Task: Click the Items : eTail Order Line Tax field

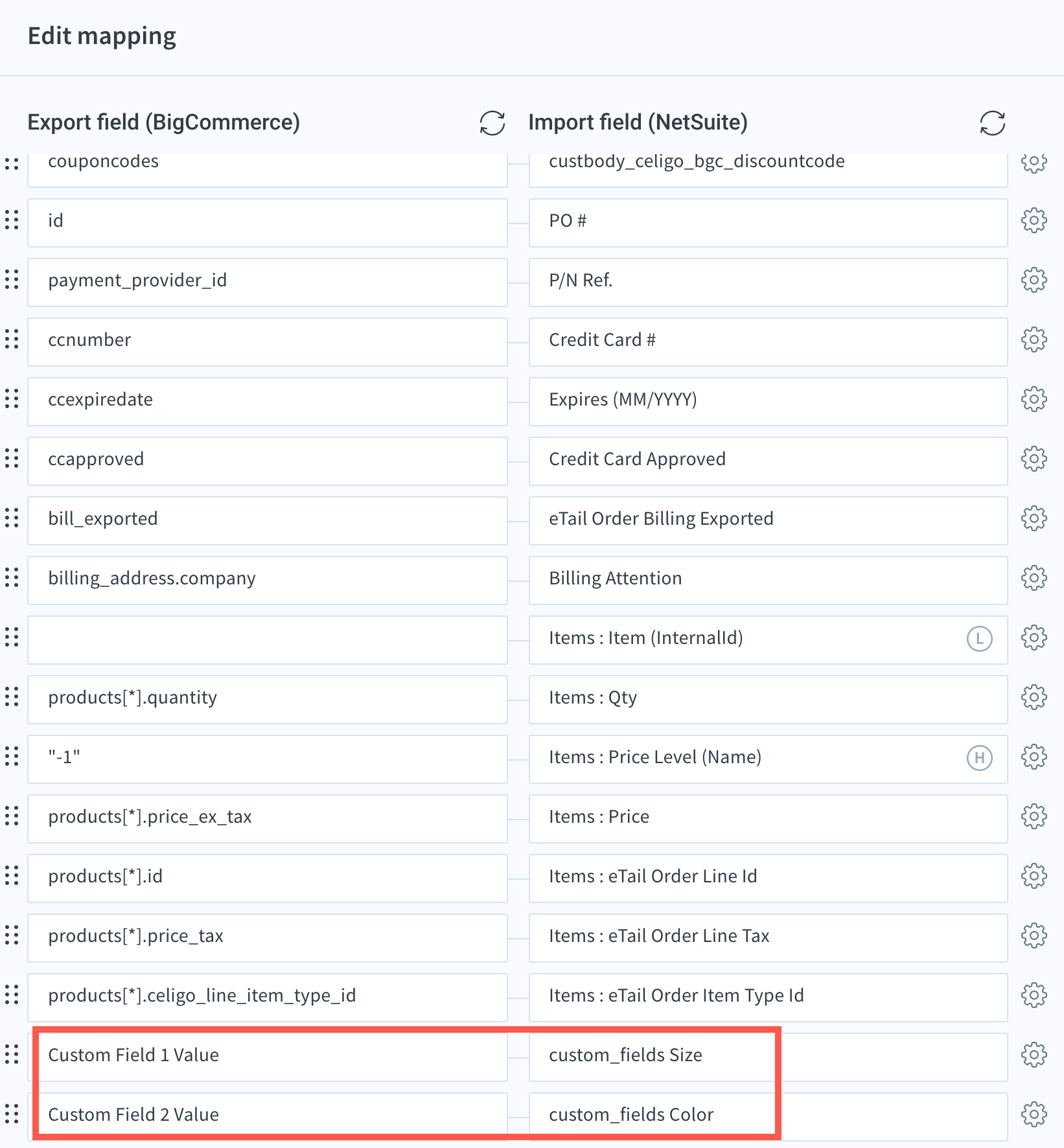Action: (x=768, y=938)
